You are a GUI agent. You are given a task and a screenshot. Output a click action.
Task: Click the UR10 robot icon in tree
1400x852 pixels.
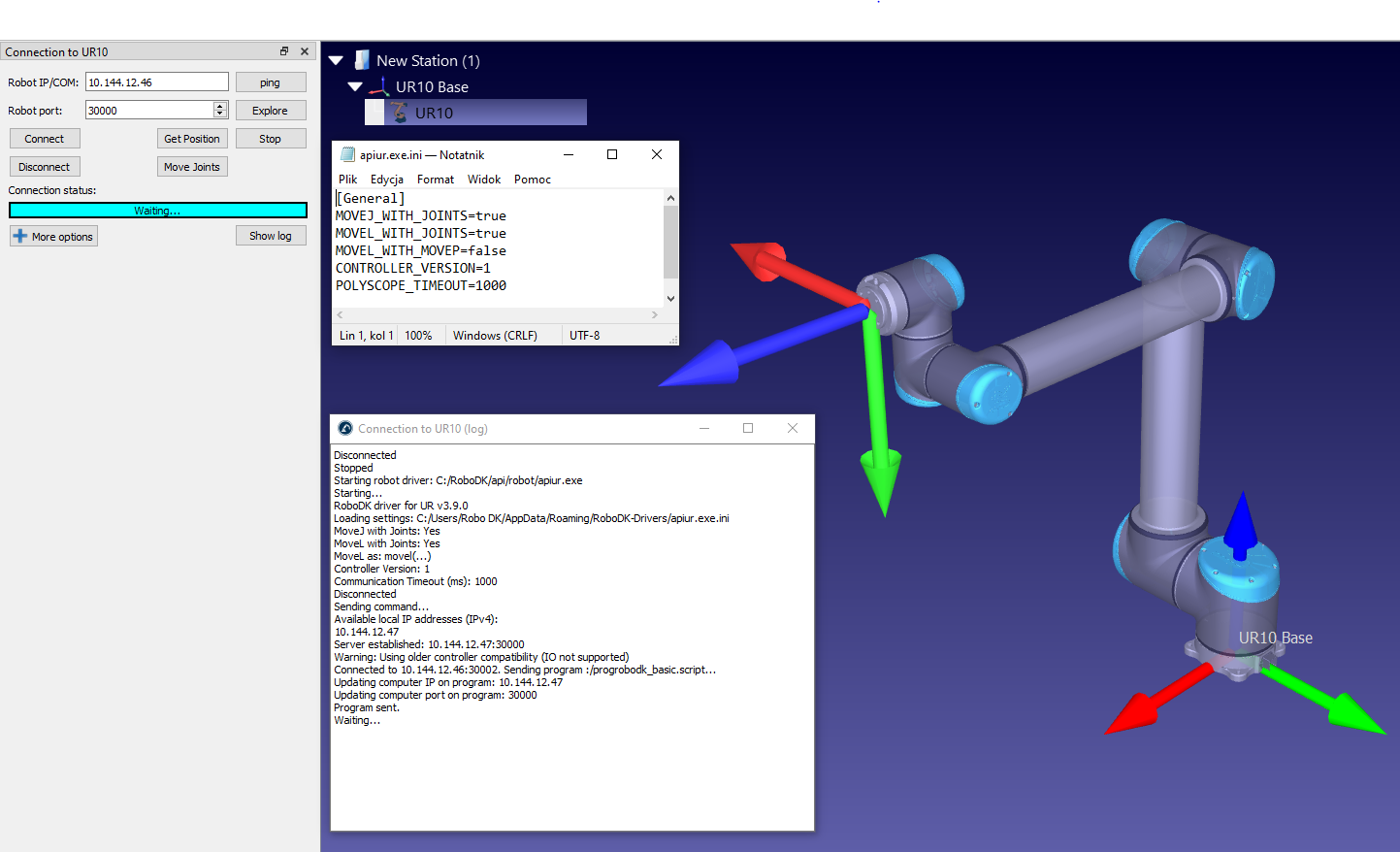[x=399, y=113]
